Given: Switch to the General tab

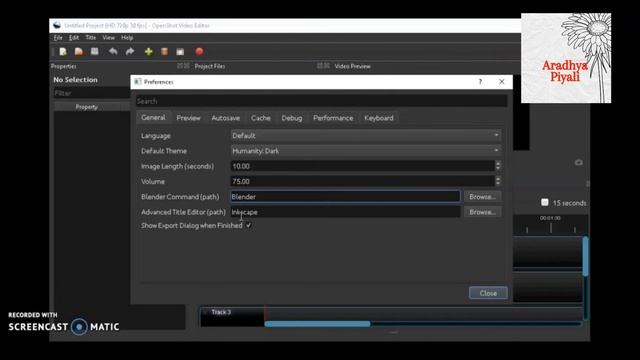Looking at the screenshot, I should coord(153,118).
